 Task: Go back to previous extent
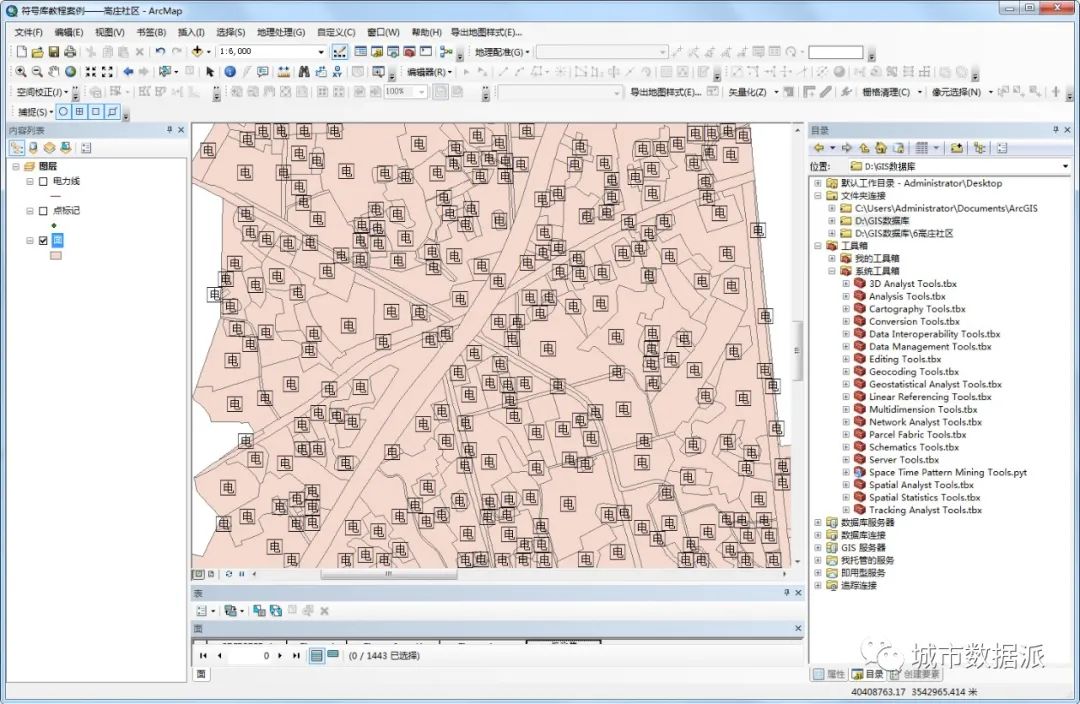coord(128,72)
